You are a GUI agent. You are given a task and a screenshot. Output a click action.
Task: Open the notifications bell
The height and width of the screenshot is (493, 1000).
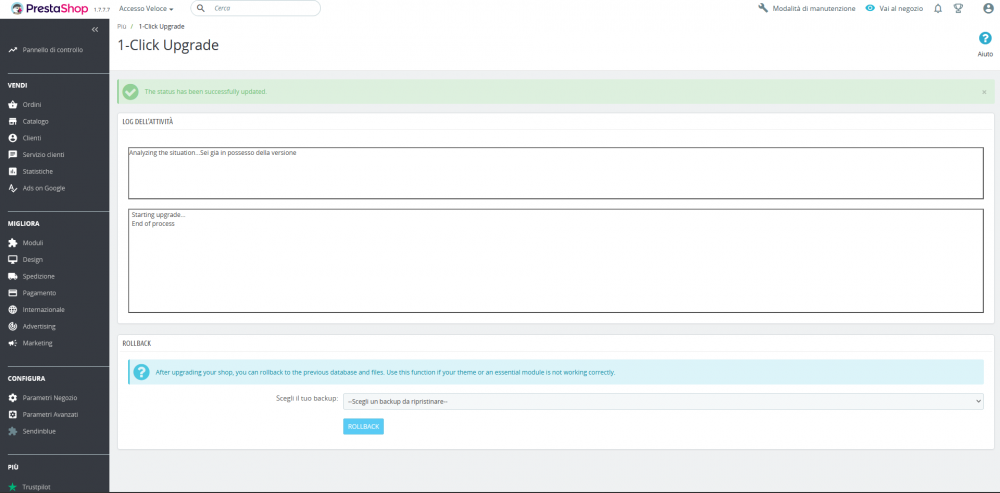pos(938,9)
